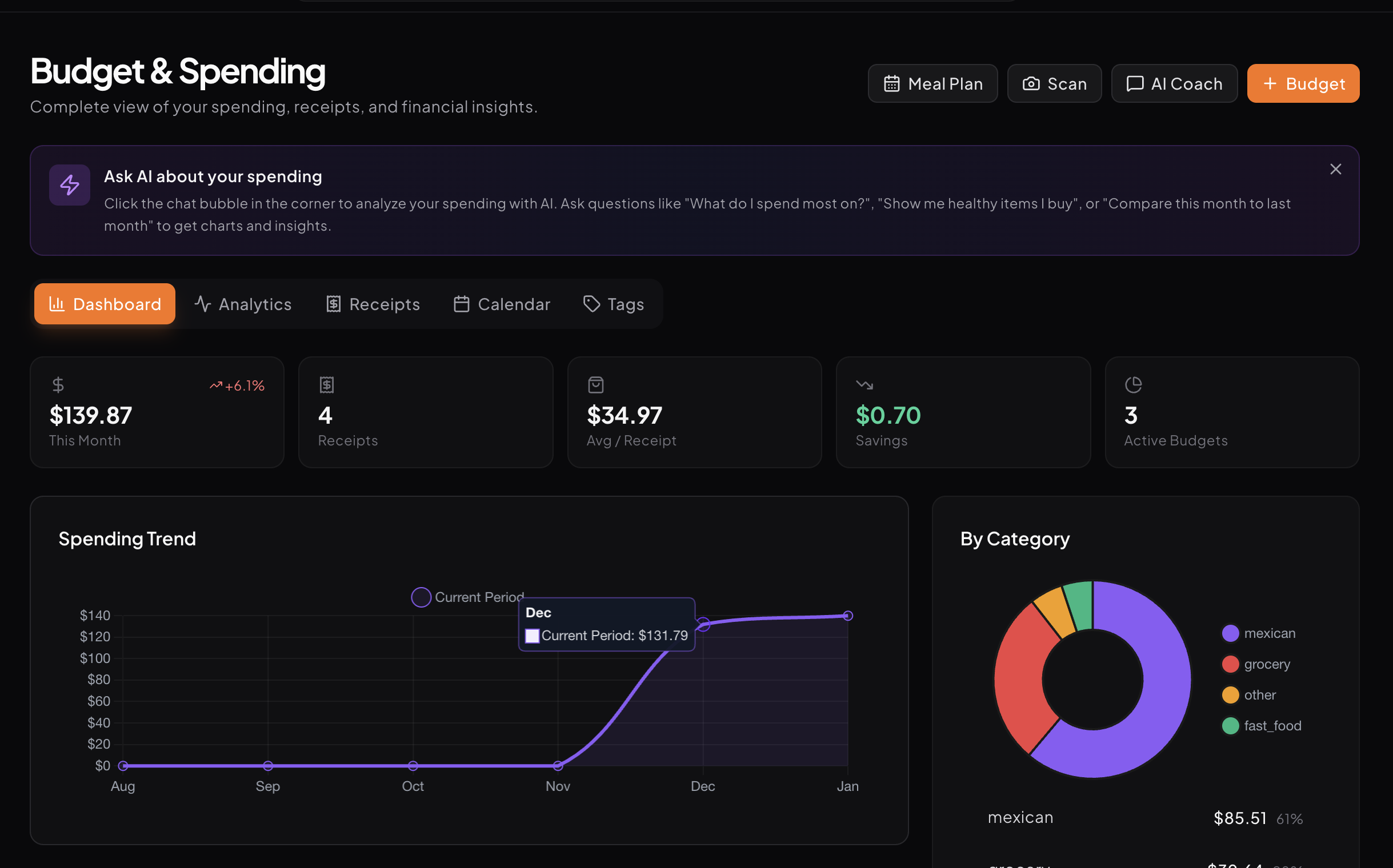Open Scan via the camera button
The image size is (1393, 868).
[1054, 84]
